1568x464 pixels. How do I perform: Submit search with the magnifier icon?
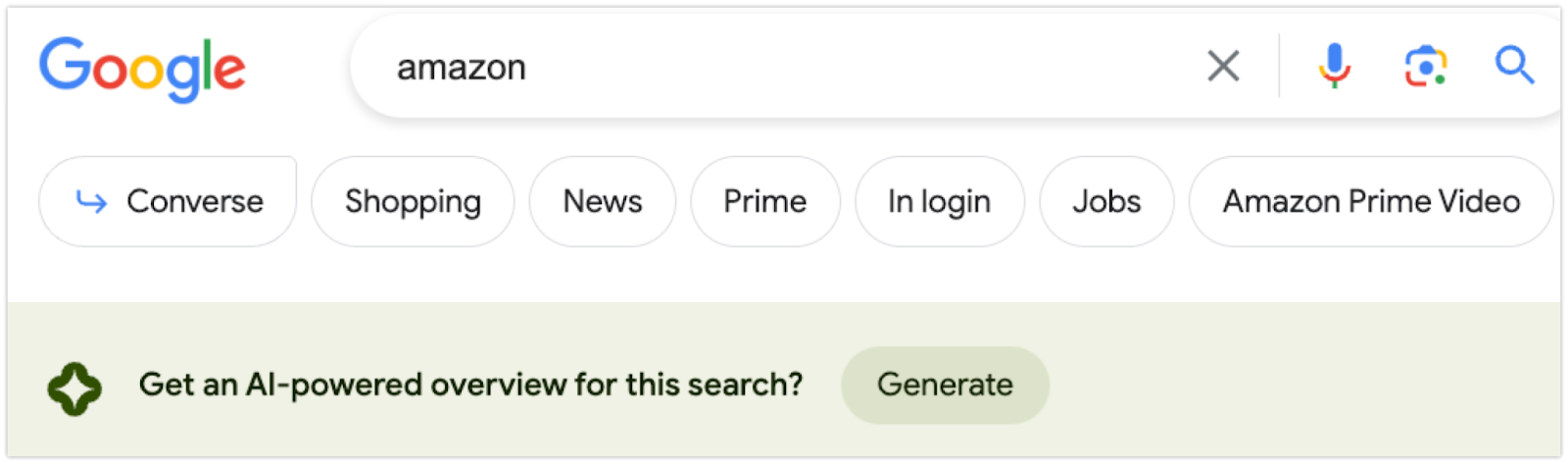1514,66
